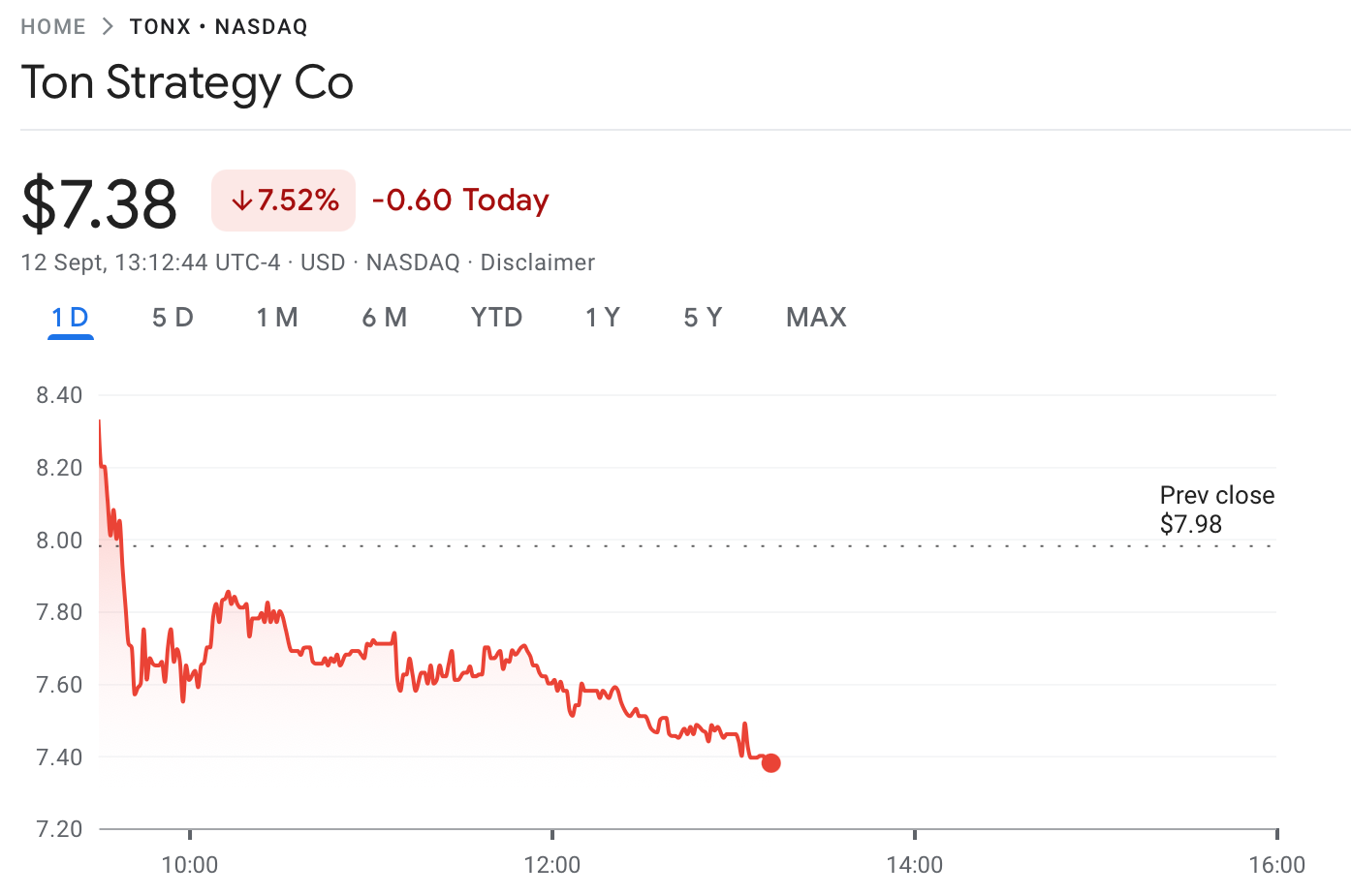Click the breadcrumb chevron after HOME

[x=108, y=27]
